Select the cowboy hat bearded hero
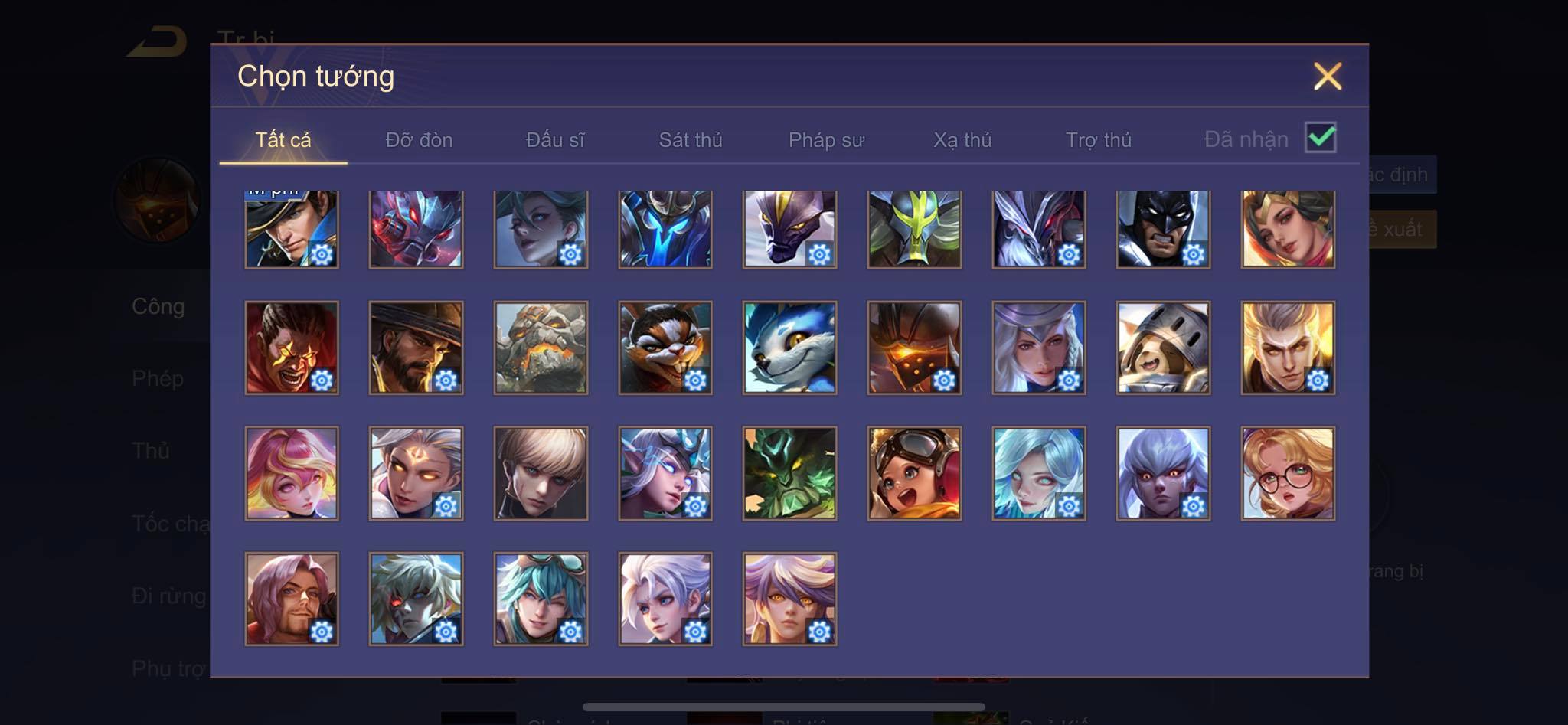1568x725 pixels. click(416, 348)
